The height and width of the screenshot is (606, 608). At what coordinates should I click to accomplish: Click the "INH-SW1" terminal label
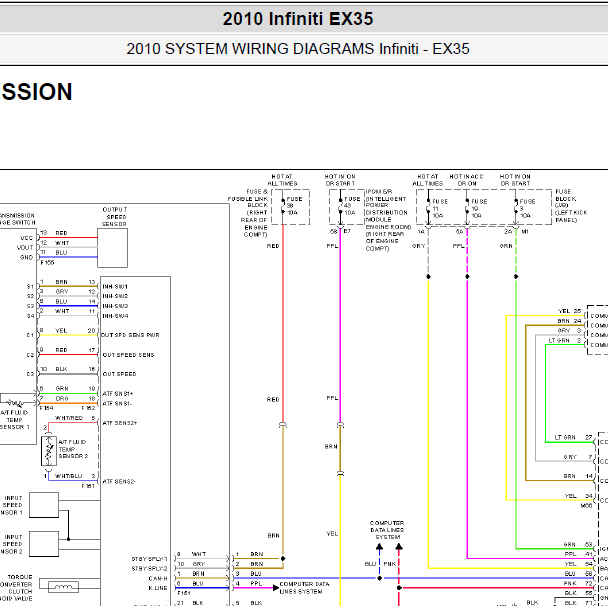tap(115, 287)
